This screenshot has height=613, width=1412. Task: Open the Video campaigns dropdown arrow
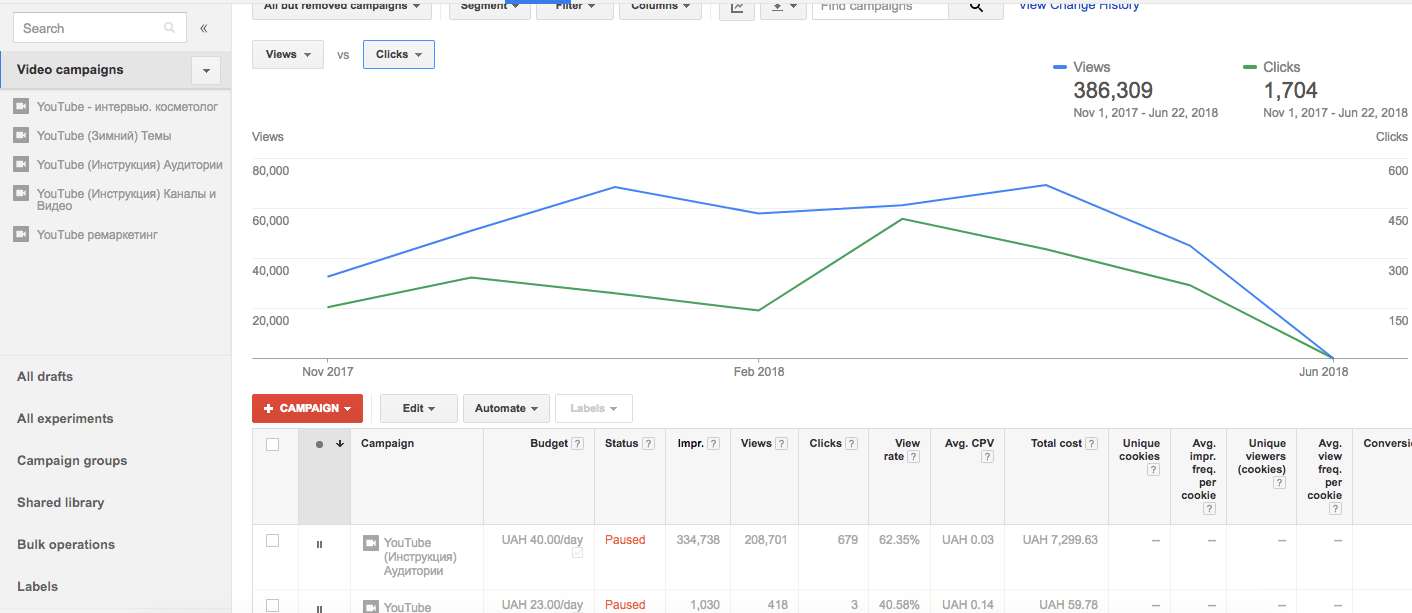[x=206, y=70]
